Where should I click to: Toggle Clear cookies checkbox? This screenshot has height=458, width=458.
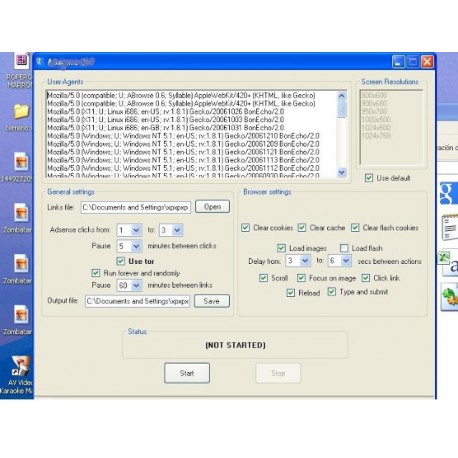(x=245, y=228)
